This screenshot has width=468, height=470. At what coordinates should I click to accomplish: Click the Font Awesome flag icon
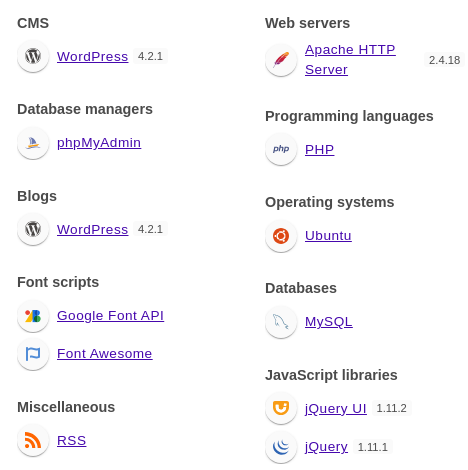tap(33, 354)
